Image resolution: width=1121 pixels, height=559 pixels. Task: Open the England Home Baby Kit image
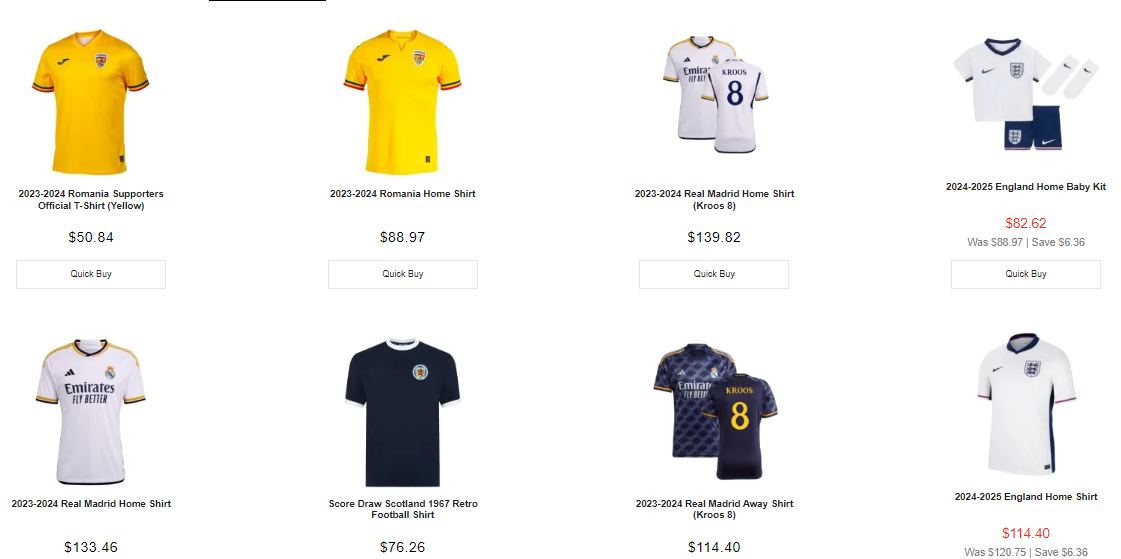1025,93
